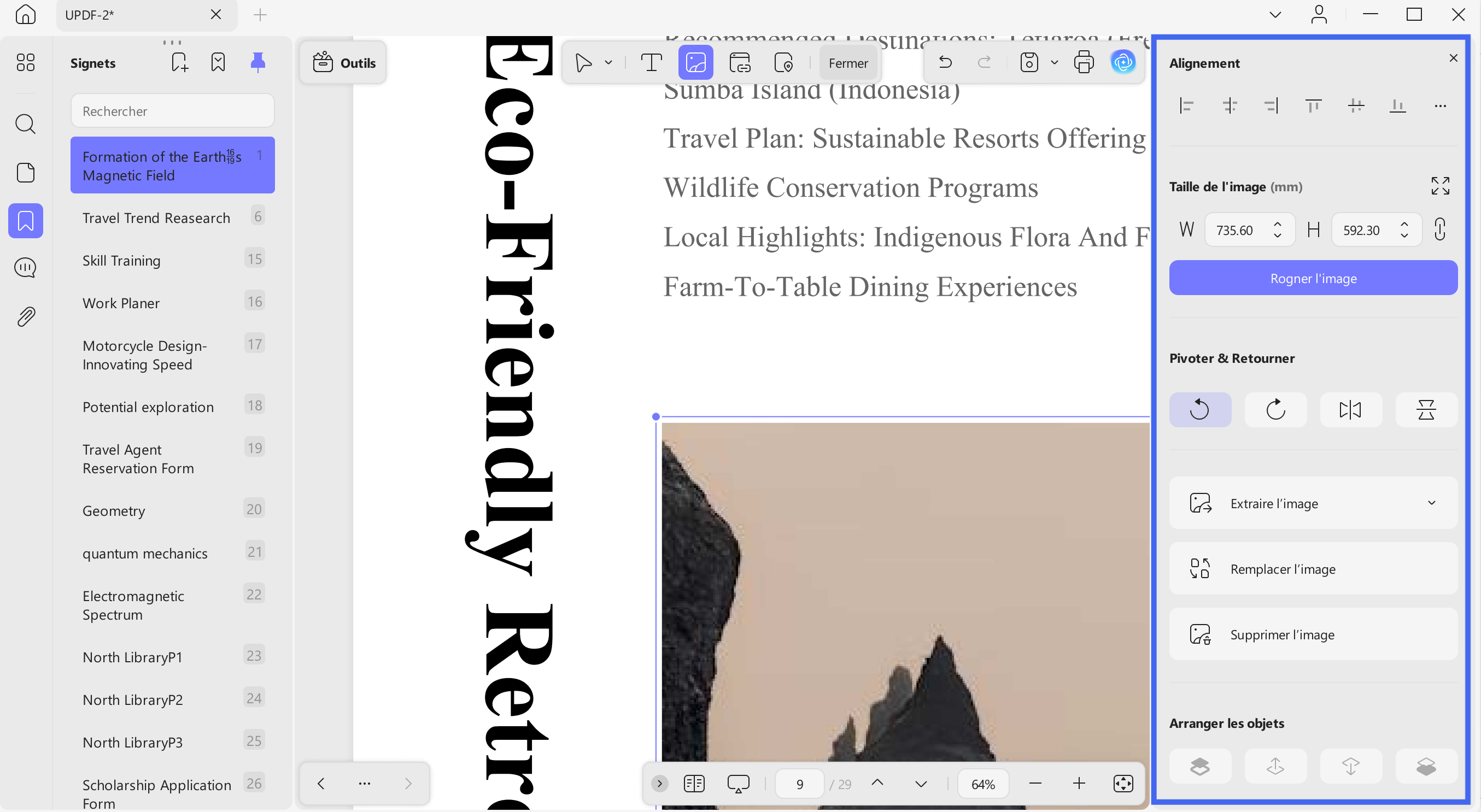Toggle the Image edit tool
1481x812 pixels.
click(695, 63)
